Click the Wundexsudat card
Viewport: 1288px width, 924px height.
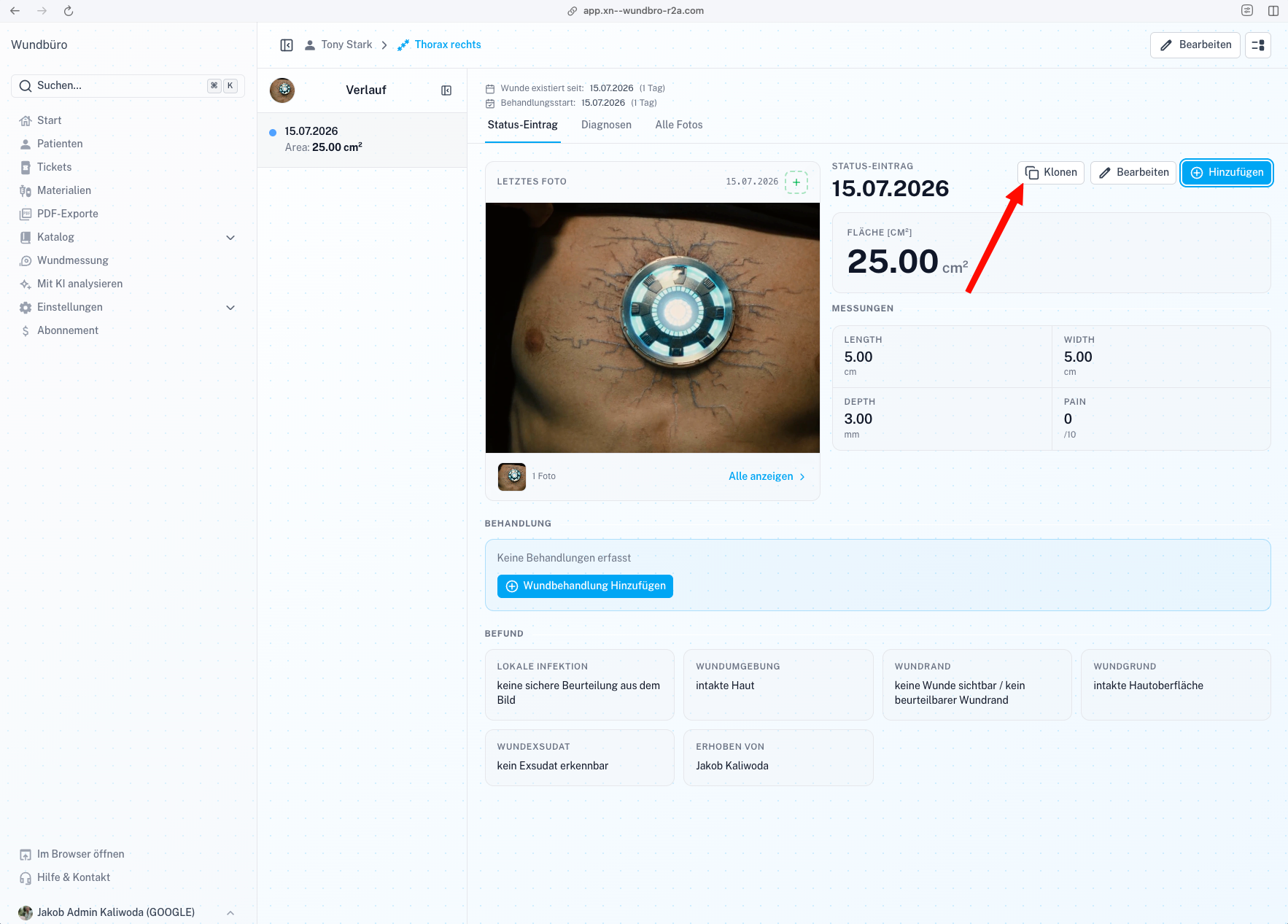(580, 758)
